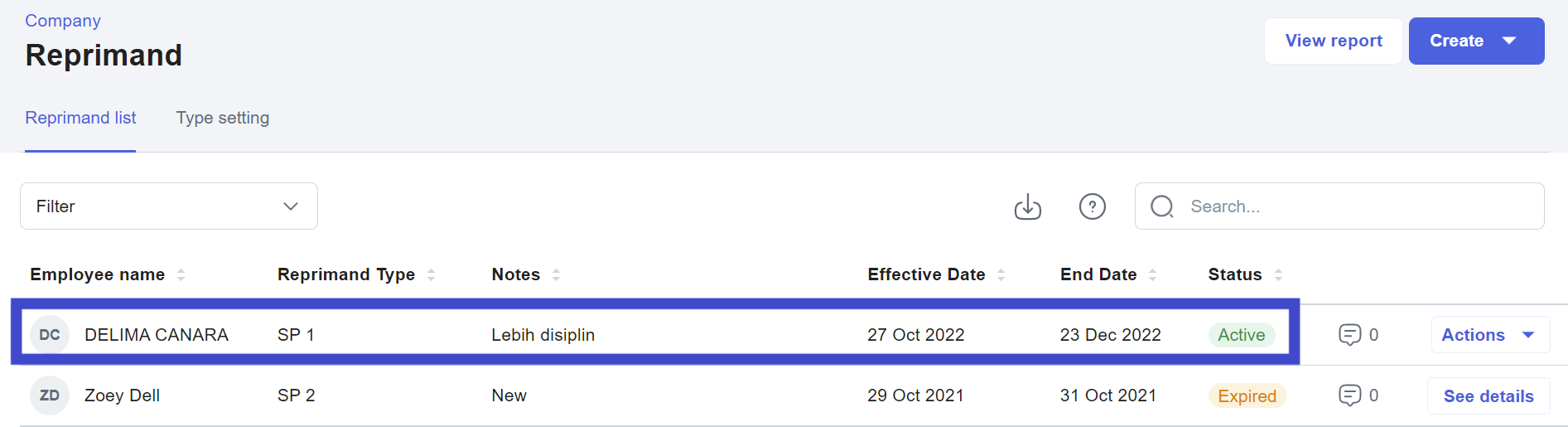Click the ZD avatar for Zoey Dell
1568x427 pixels.
click(x=50, y=395)
